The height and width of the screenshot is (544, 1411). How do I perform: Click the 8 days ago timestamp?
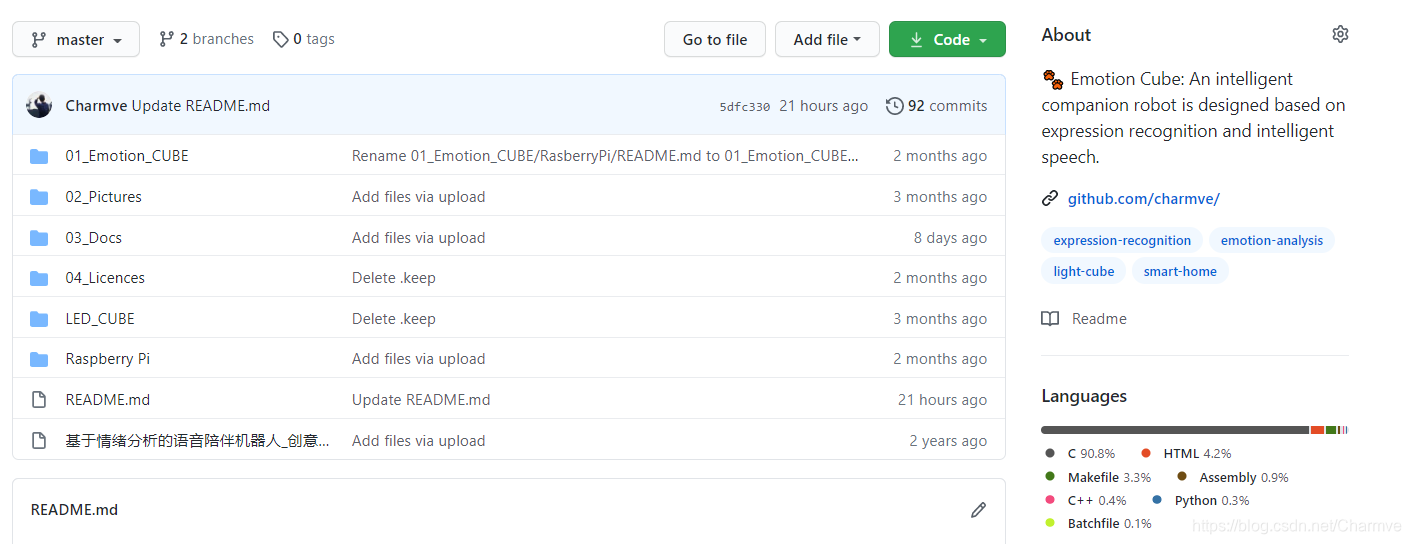(x=950, y=238)
